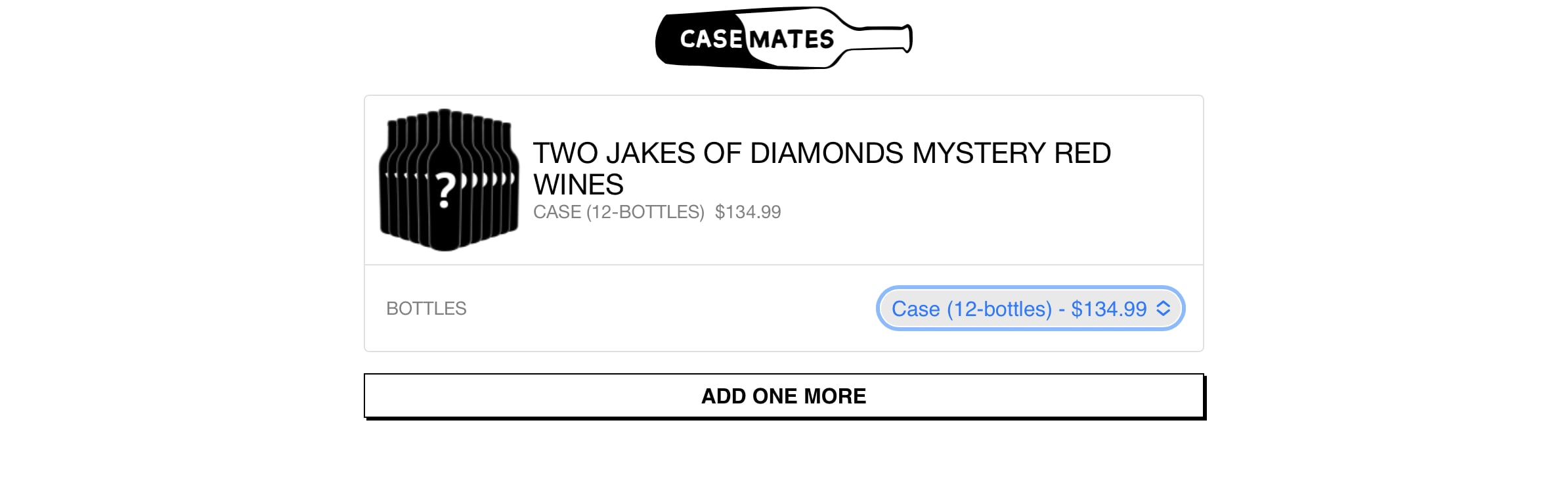Screen dimensions: 1568x479
Task: Open the Case (12-bottles) dropdown
Action: click(1030, 308)
